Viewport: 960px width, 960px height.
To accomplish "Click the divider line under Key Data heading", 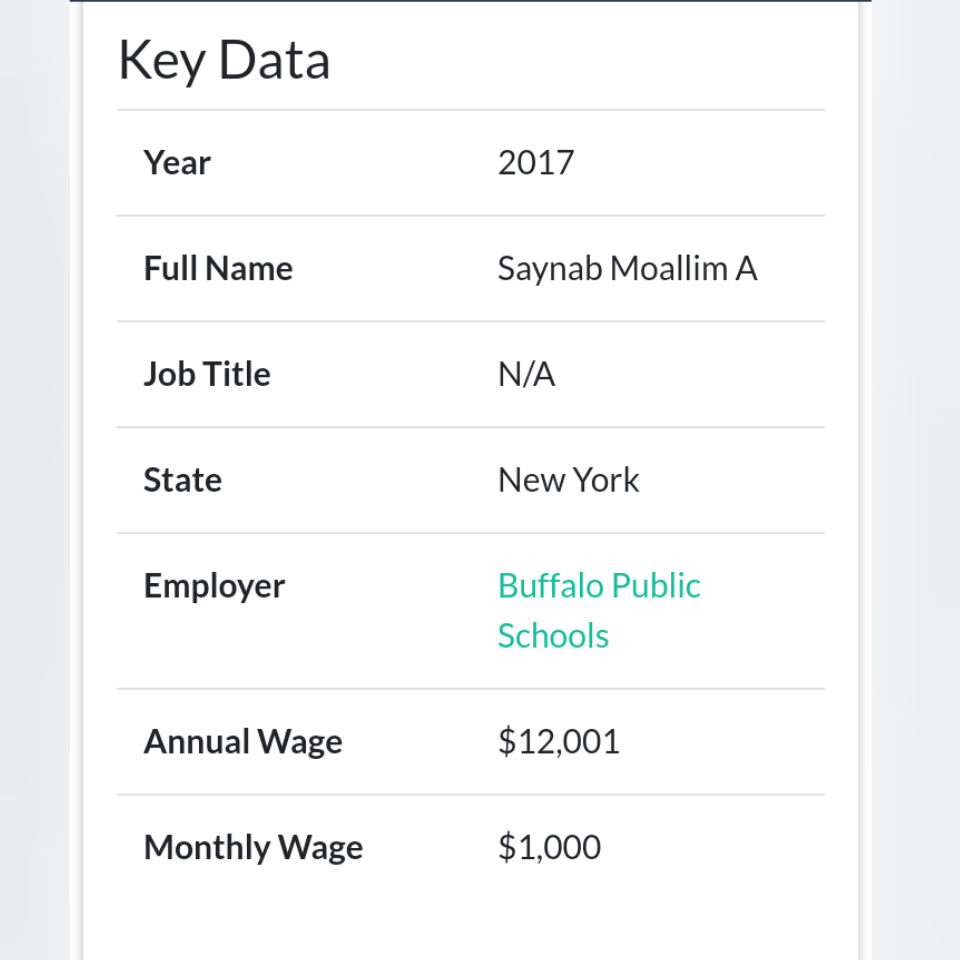I will (x=470, y=110).
